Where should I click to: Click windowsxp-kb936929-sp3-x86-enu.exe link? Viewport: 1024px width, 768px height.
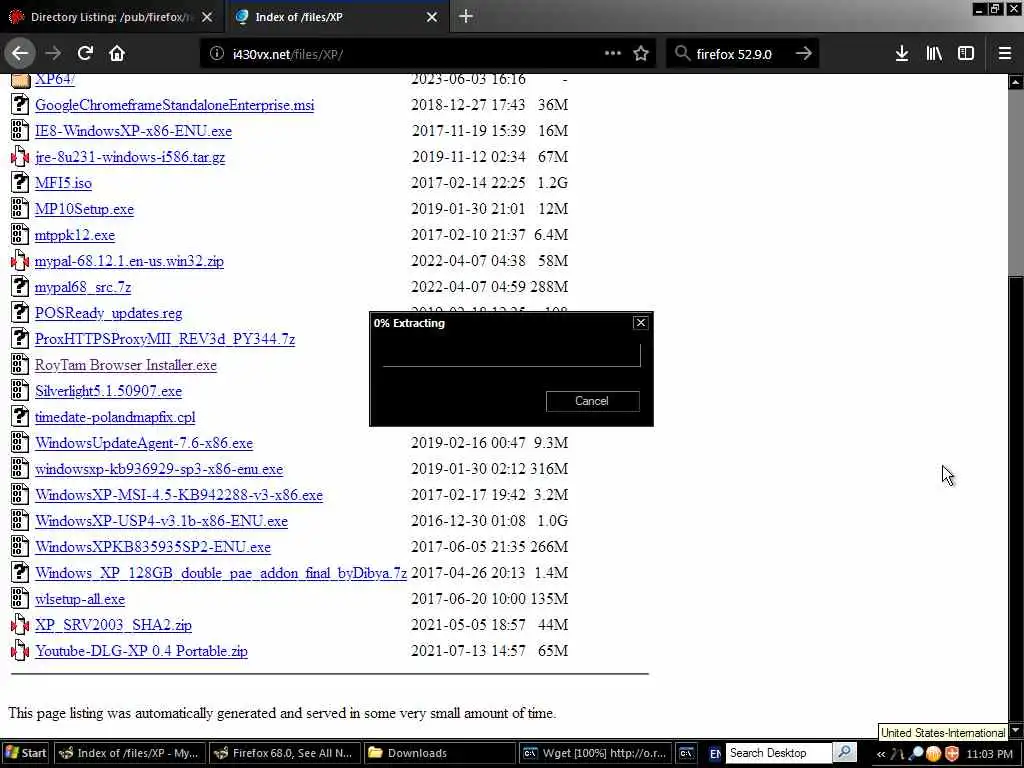tap(159, 470)
